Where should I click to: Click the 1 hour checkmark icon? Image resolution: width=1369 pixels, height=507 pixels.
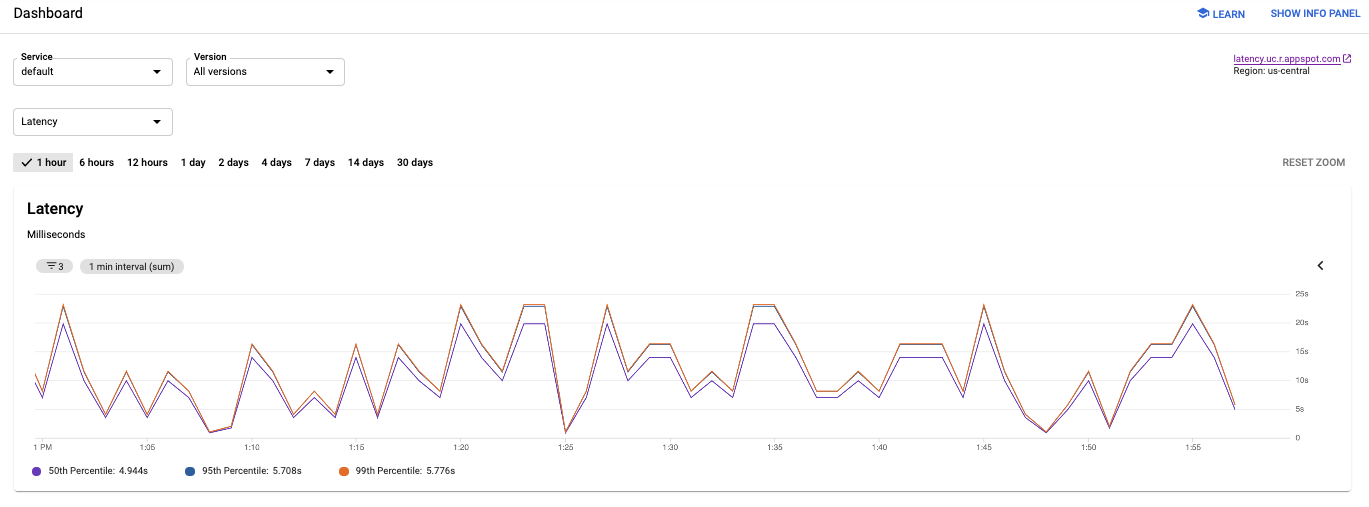(27, 163)
